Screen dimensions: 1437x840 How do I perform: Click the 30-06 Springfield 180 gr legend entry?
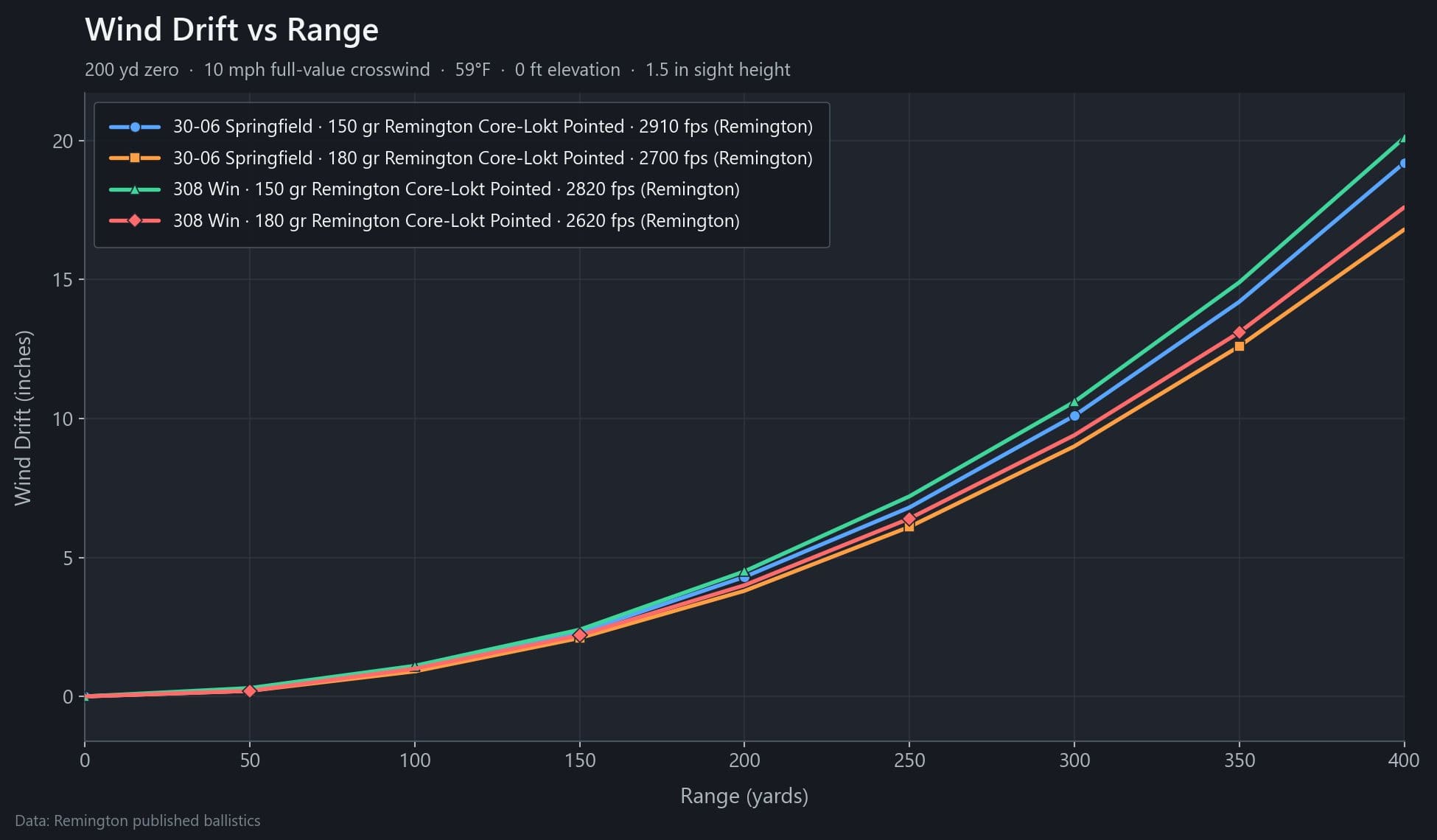pyautogui.click(x=461, y=158)
